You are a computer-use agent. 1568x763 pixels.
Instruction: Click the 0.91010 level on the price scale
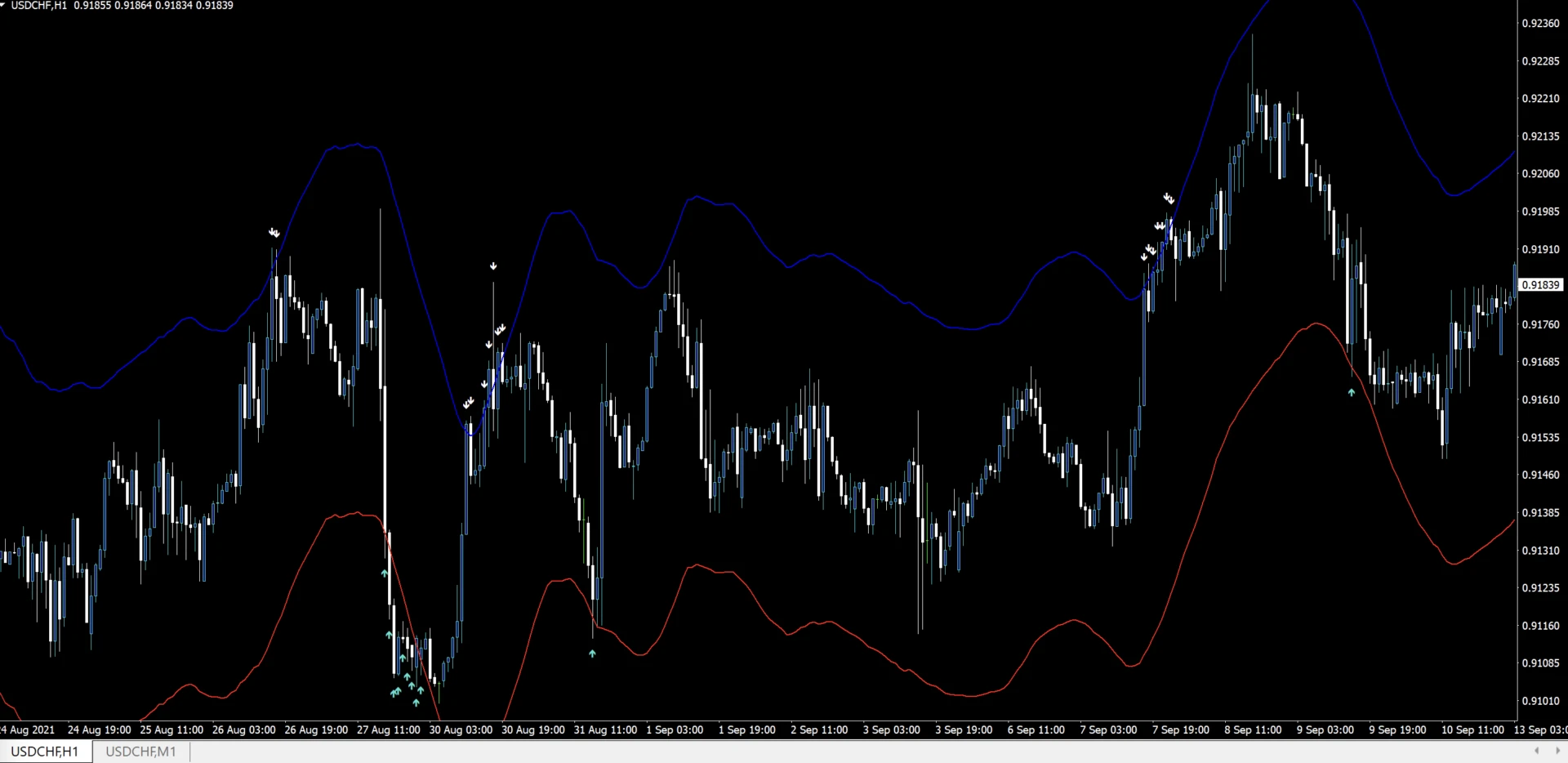point(1539,701)
